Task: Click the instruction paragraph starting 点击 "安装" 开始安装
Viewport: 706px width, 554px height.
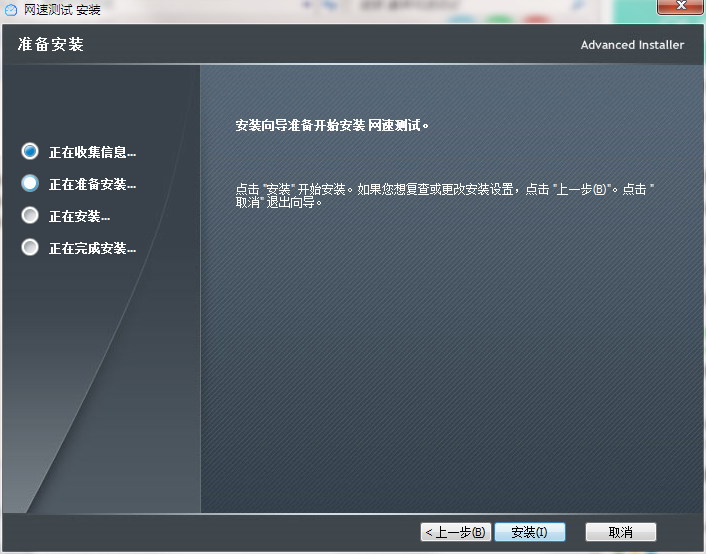Action: 445,195
